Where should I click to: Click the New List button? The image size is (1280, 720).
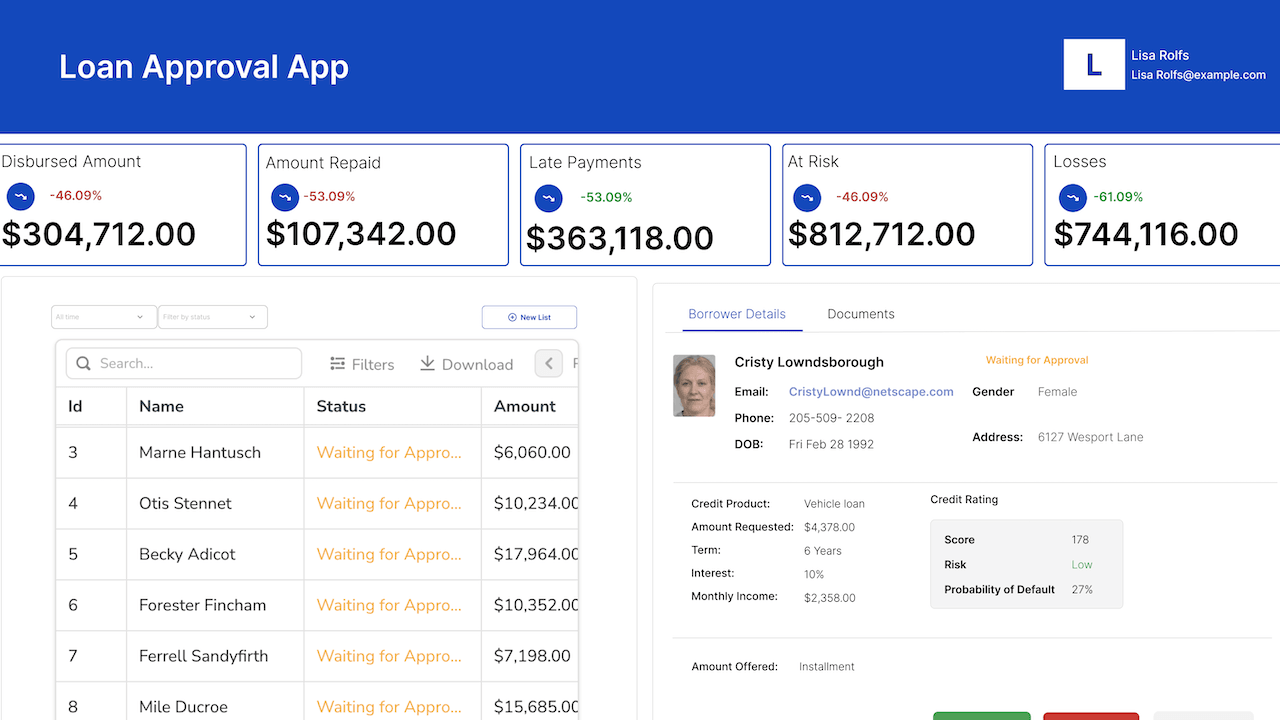(x=529, y=317)
